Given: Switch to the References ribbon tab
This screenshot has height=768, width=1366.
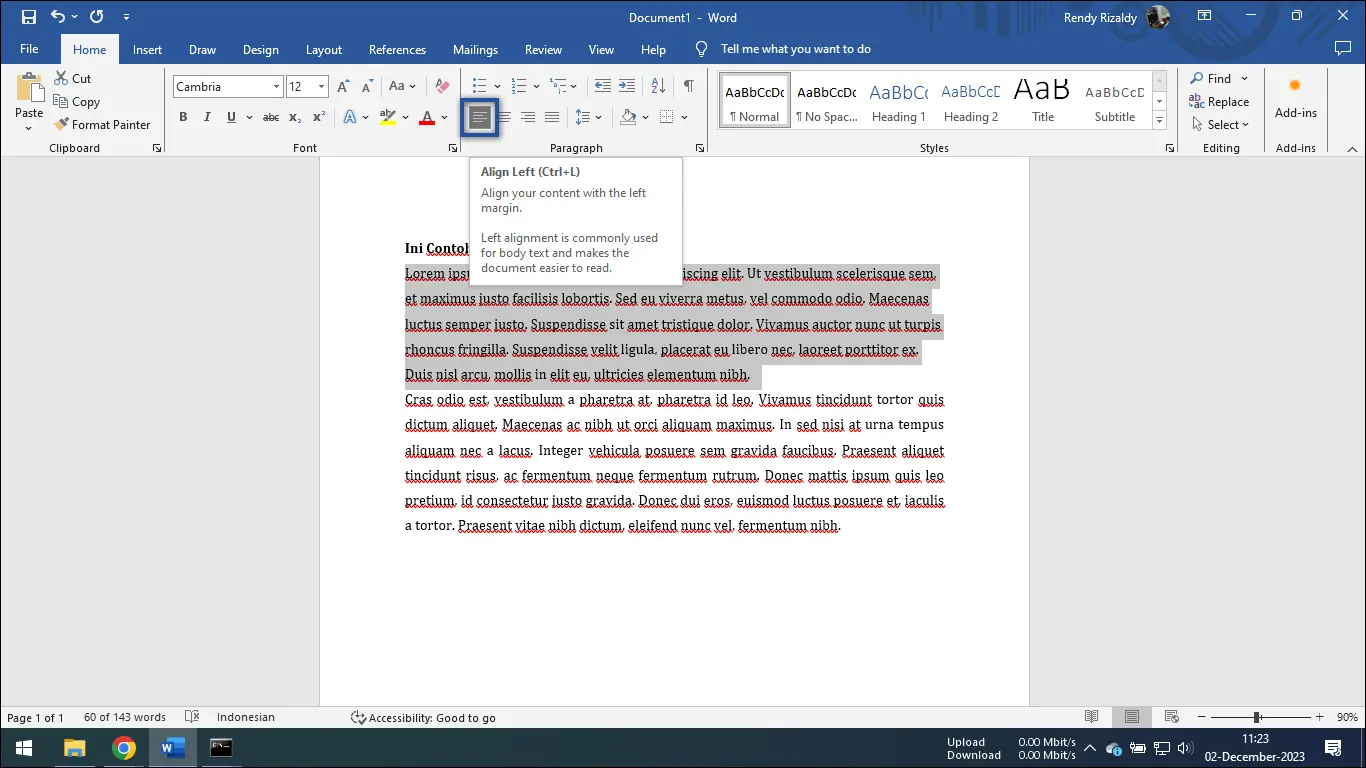Looking at the screenshot, I should (x=397, y=49).
